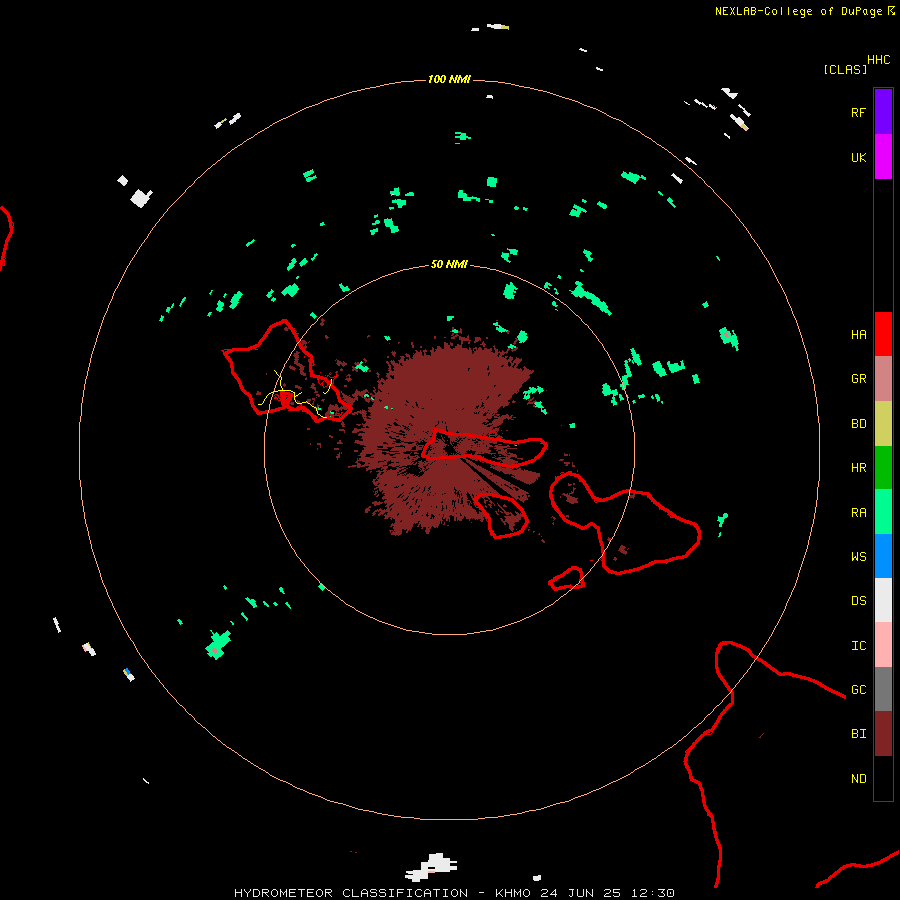Select the DS white legend block

click(x=883, y=600)
